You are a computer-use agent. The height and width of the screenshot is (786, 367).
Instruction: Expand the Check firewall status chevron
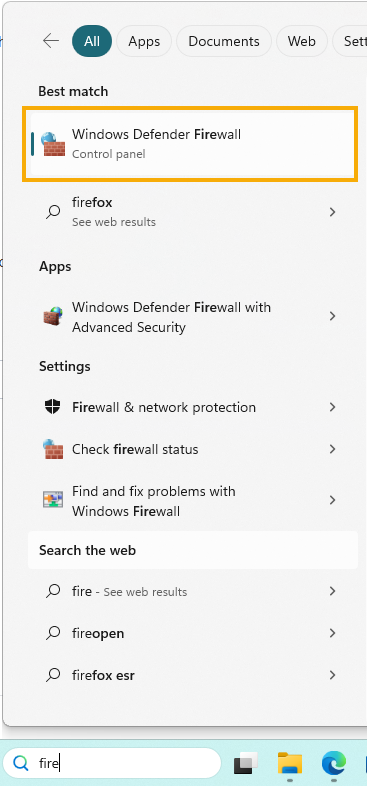(x=332, y=449)
